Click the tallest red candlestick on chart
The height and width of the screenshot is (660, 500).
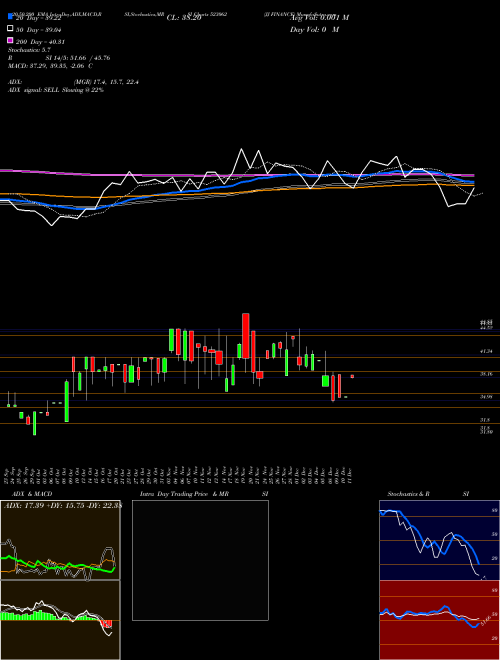pyautogui.click(x=246, y=336)
